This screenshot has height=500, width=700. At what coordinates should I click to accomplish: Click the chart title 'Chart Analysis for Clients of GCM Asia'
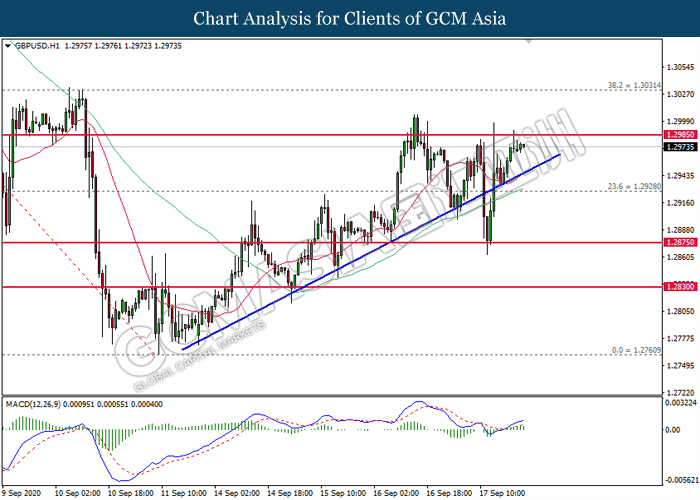350,19
